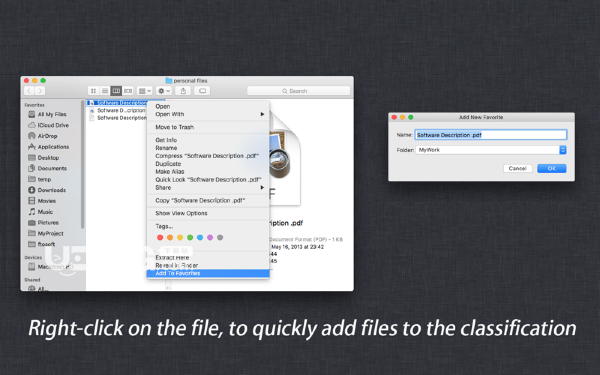The height and width of the screenshot is (375, 600).
Task: Apply the purple tag color
Action: coord(210,238)
